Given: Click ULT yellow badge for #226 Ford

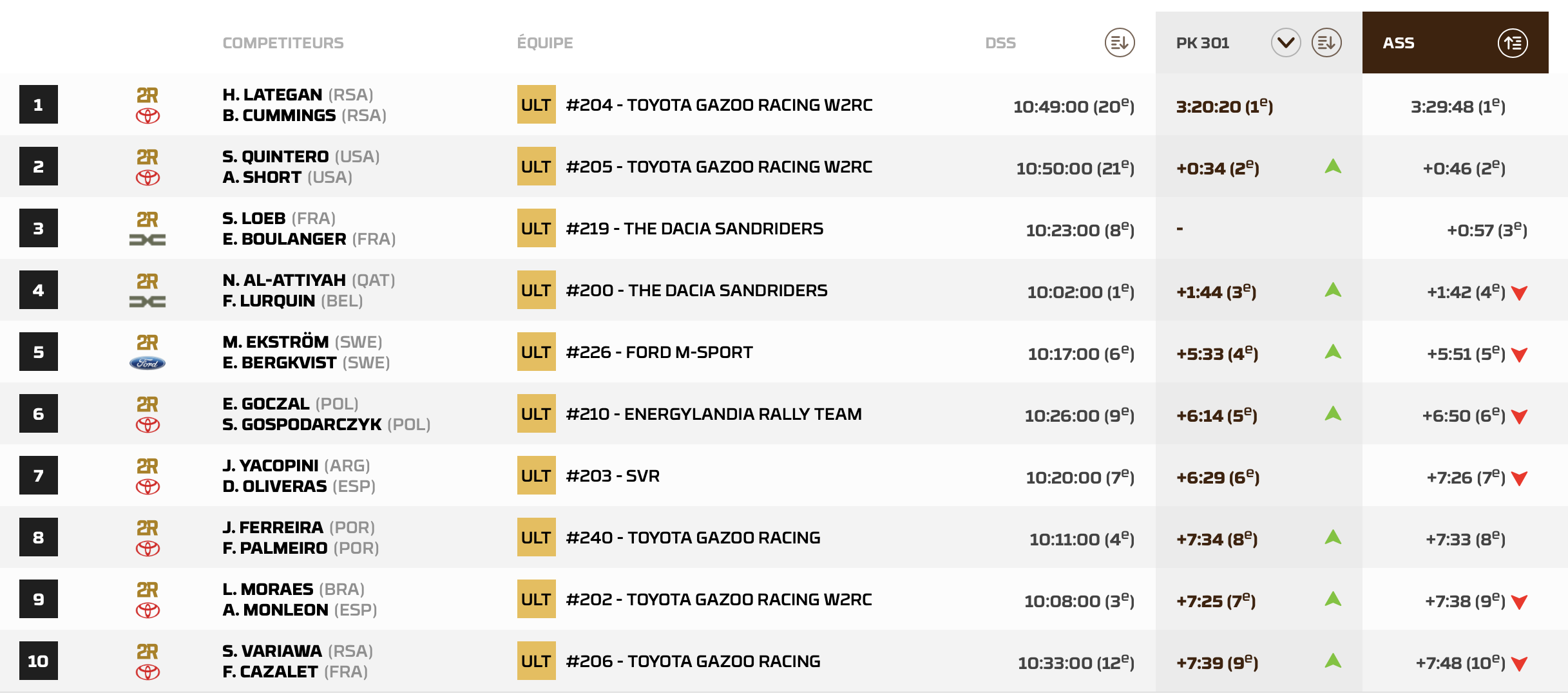Looking at the screenshot, I should point(536,352).
